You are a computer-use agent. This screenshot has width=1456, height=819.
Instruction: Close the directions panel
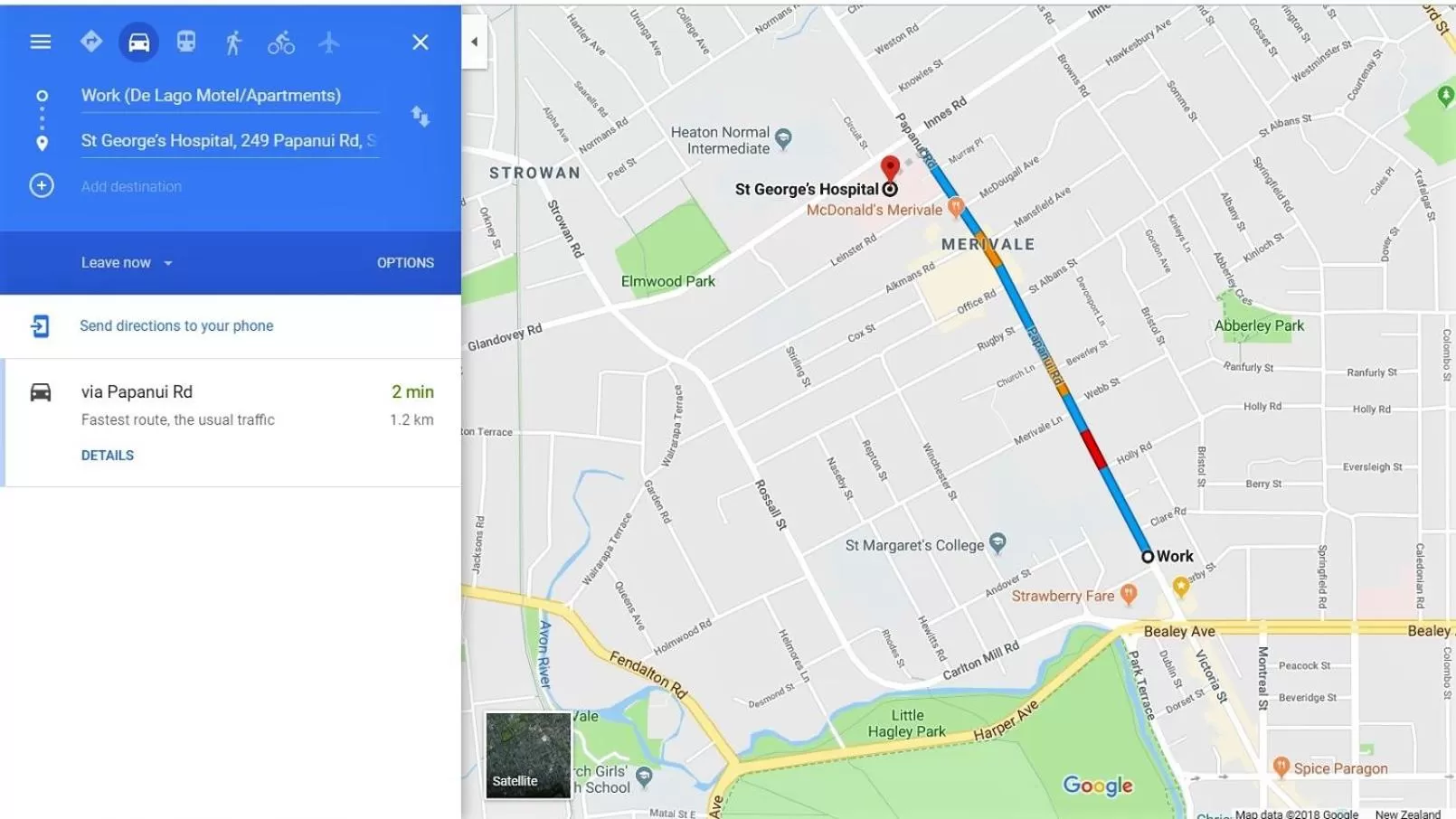421,42
